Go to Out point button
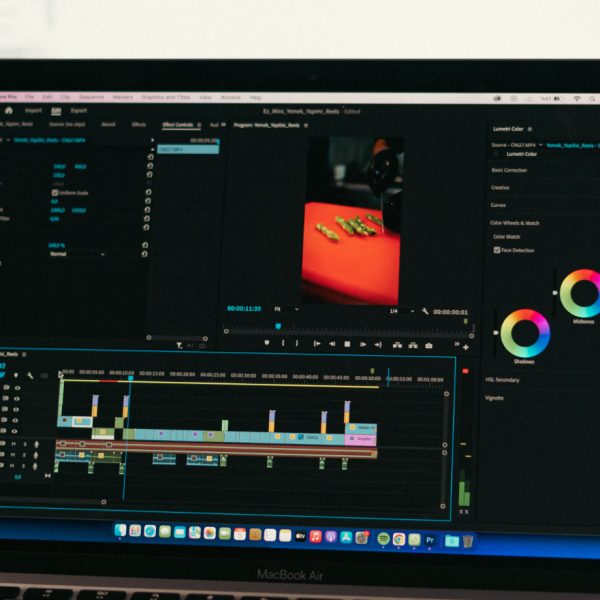 (378, 345)
